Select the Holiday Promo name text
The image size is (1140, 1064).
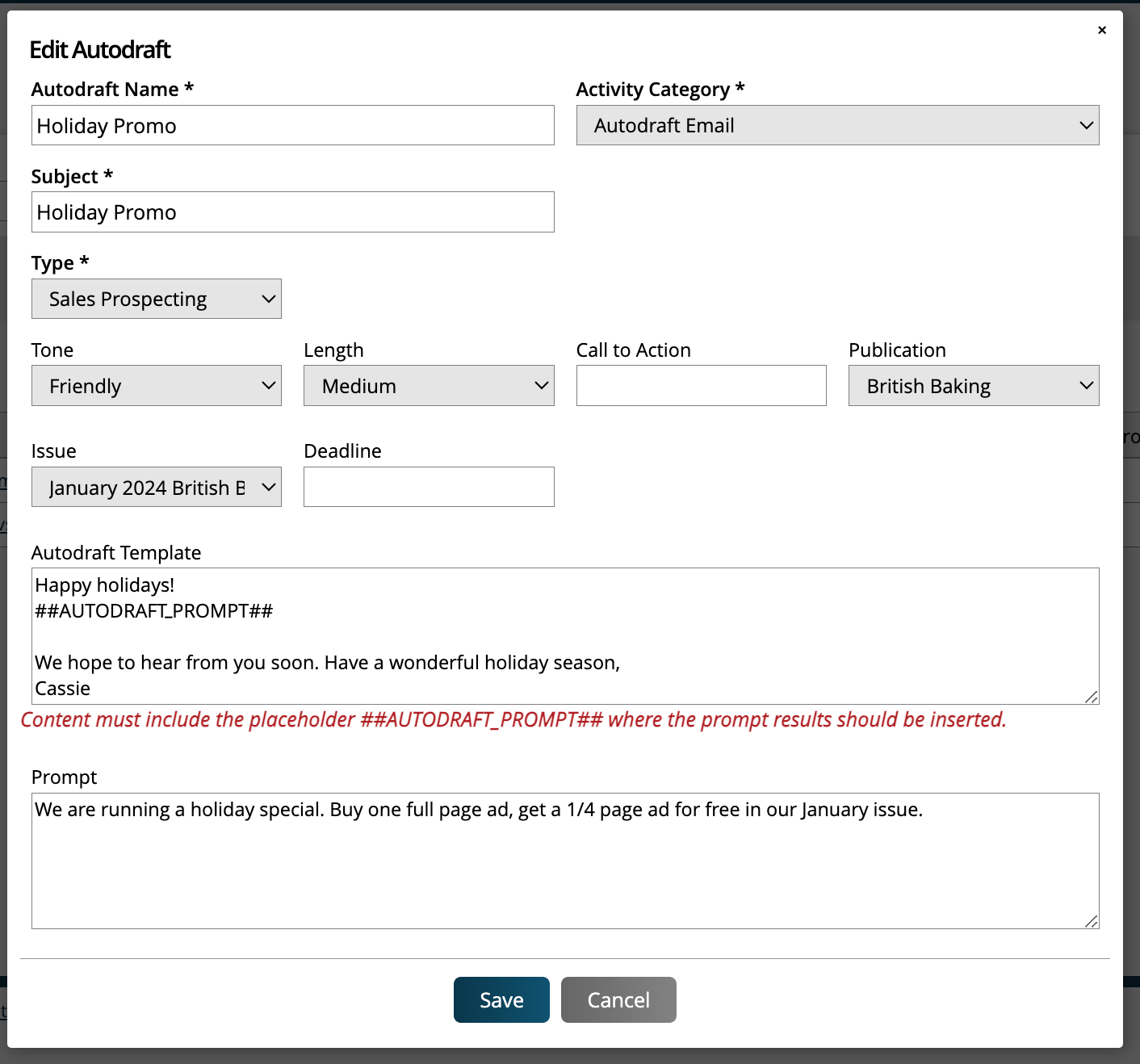[x=107, y=125]
